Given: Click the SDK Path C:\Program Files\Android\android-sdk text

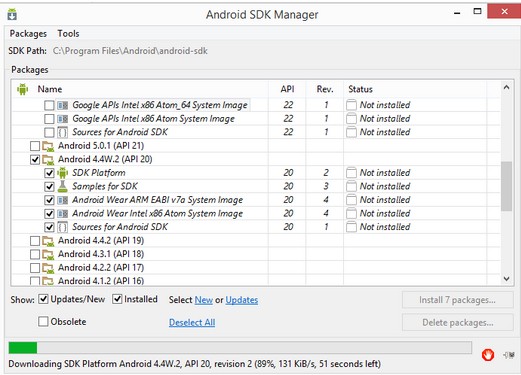Looking at the screenshot, I should click(130, 51).
